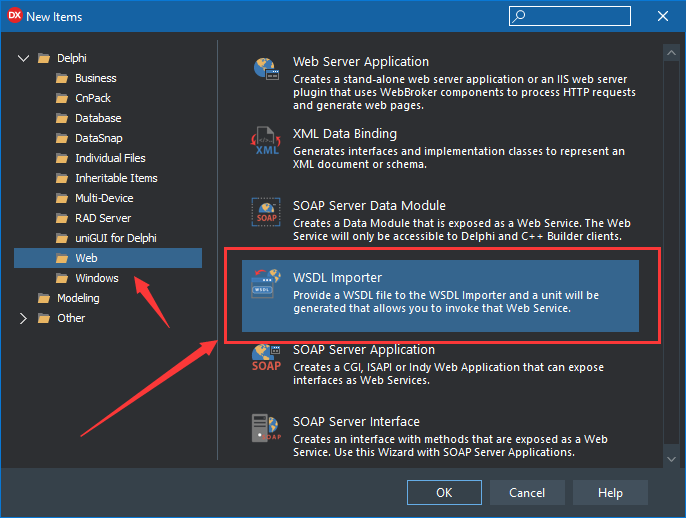Click the Web folder icon
The image size is (686, 518).
pos(62,258)
